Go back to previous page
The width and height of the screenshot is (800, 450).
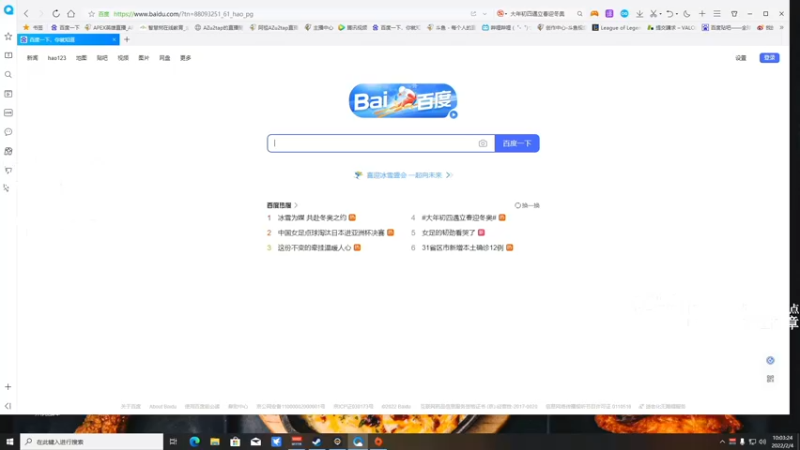click(26, 14)
